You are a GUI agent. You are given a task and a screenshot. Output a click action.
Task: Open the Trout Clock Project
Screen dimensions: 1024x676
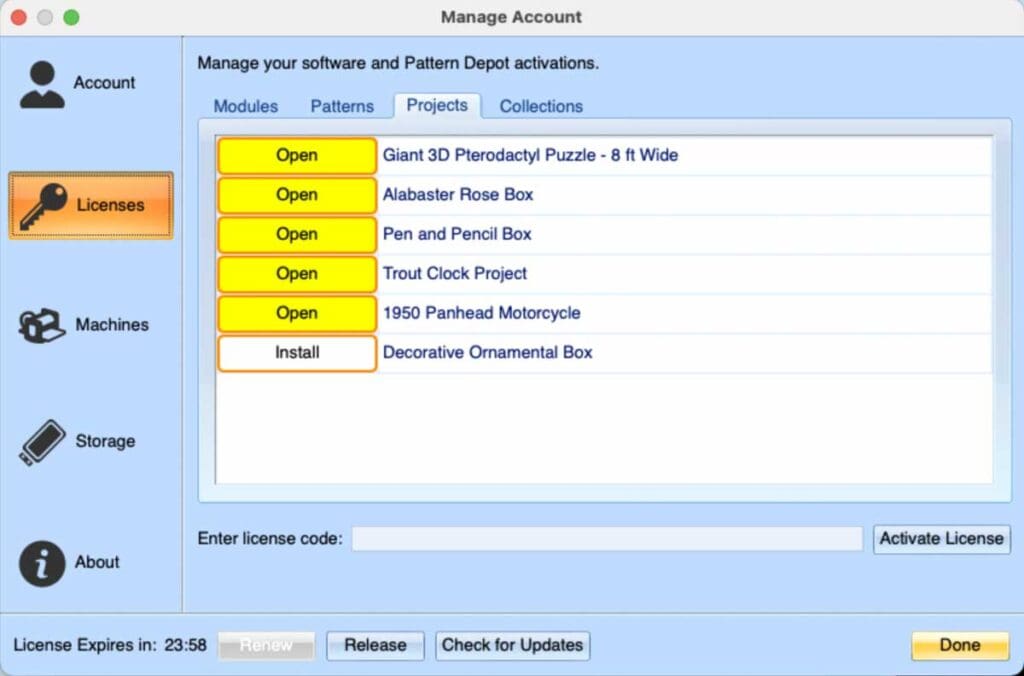297,274
